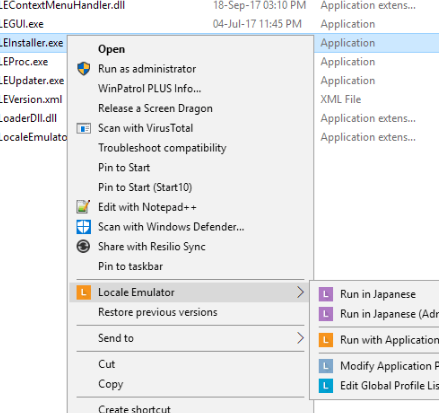
Task: Click the 04-Jul-17 11:45 PM date
Action: coord(257,24)
